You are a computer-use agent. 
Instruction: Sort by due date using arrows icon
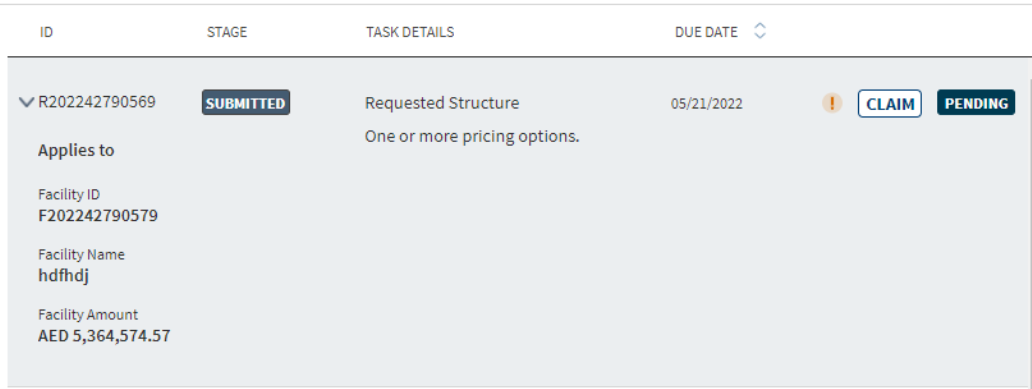coord(760,31)
